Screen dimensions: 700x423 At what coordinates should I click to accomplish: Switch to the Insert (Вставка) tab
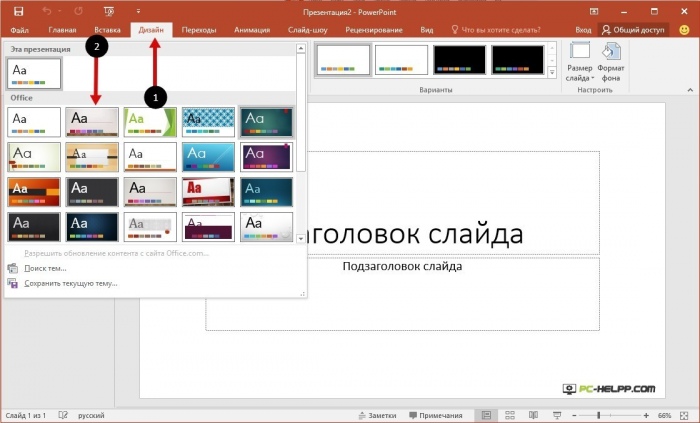click(107, 30)
